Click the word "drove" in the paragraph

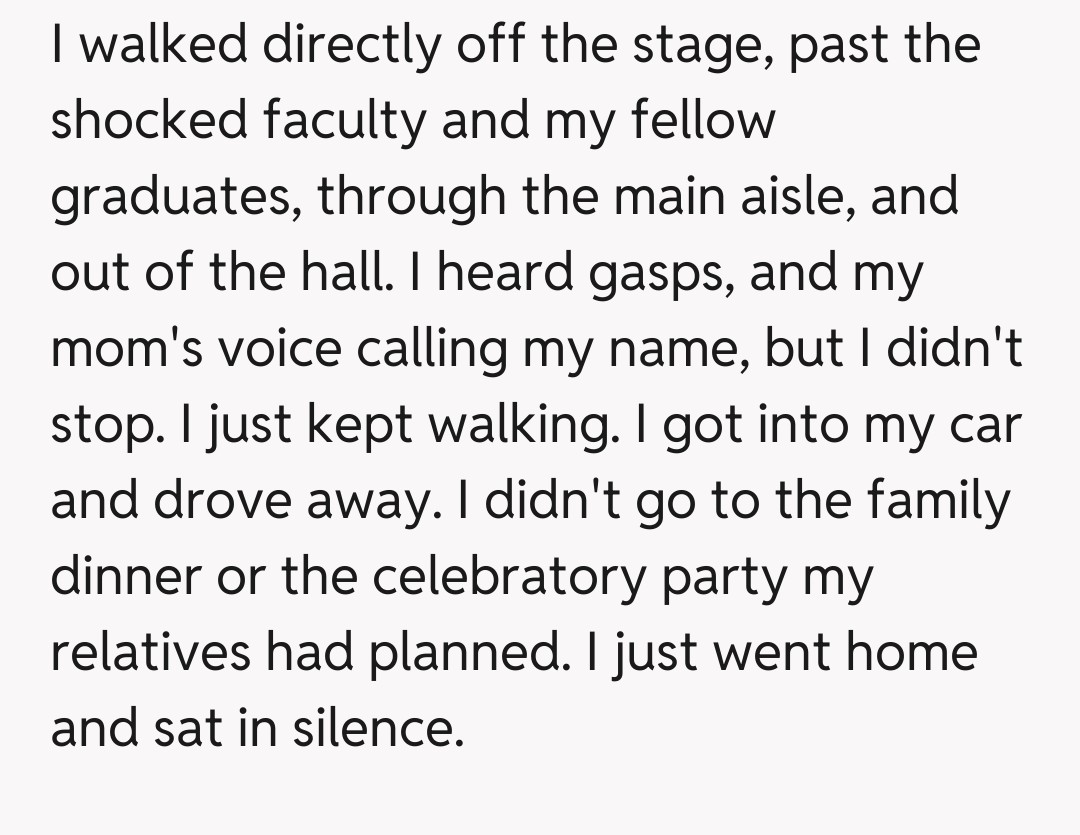(211, 502)
